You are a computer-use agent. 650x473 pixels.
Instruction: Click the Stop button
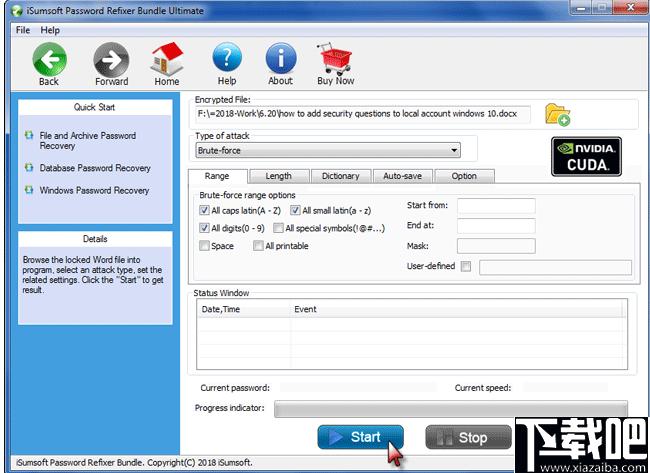[468, 437]
